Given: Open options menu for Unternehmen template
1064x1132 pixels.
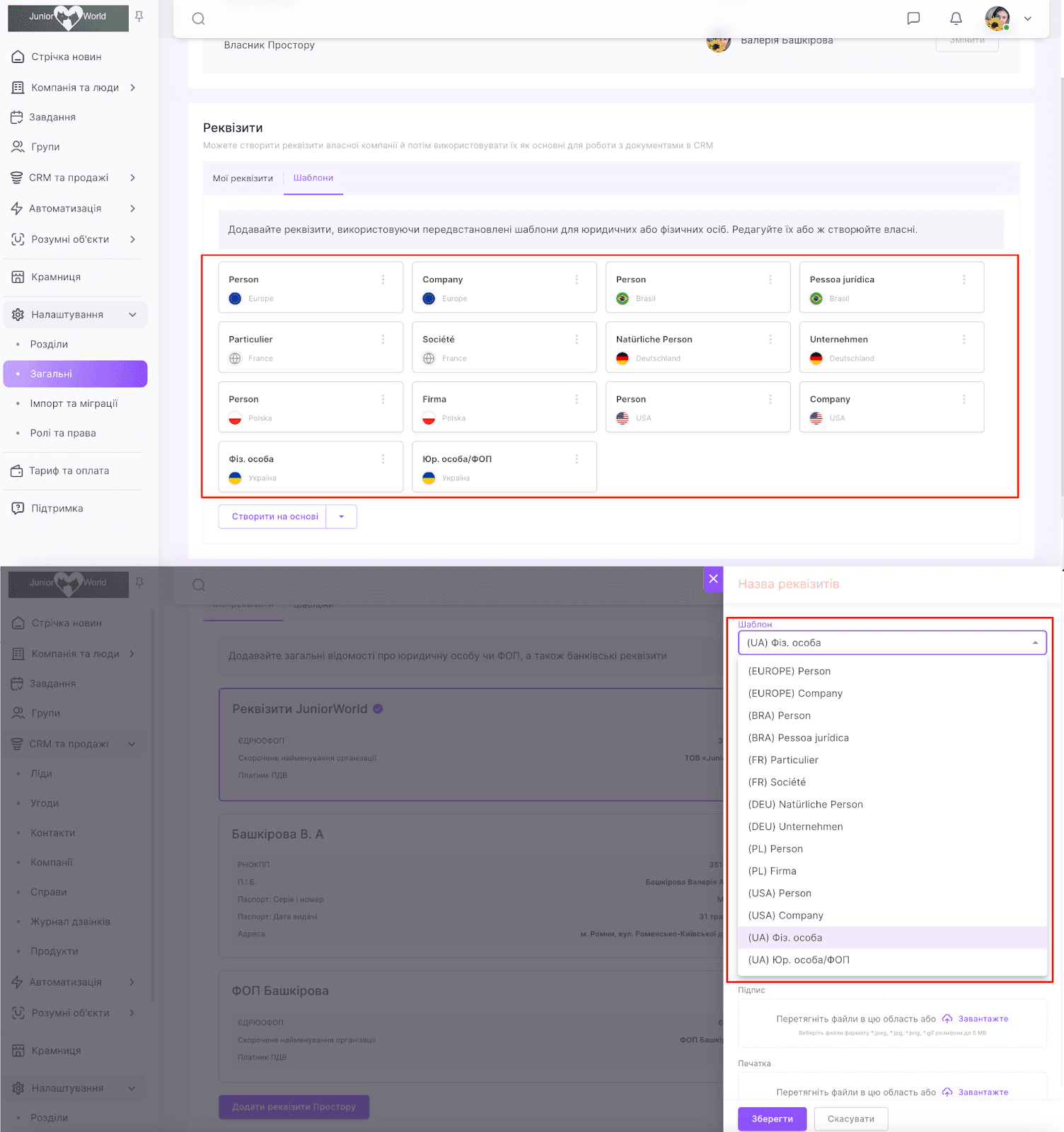Looking at the screenshot, I should [964, 340].
